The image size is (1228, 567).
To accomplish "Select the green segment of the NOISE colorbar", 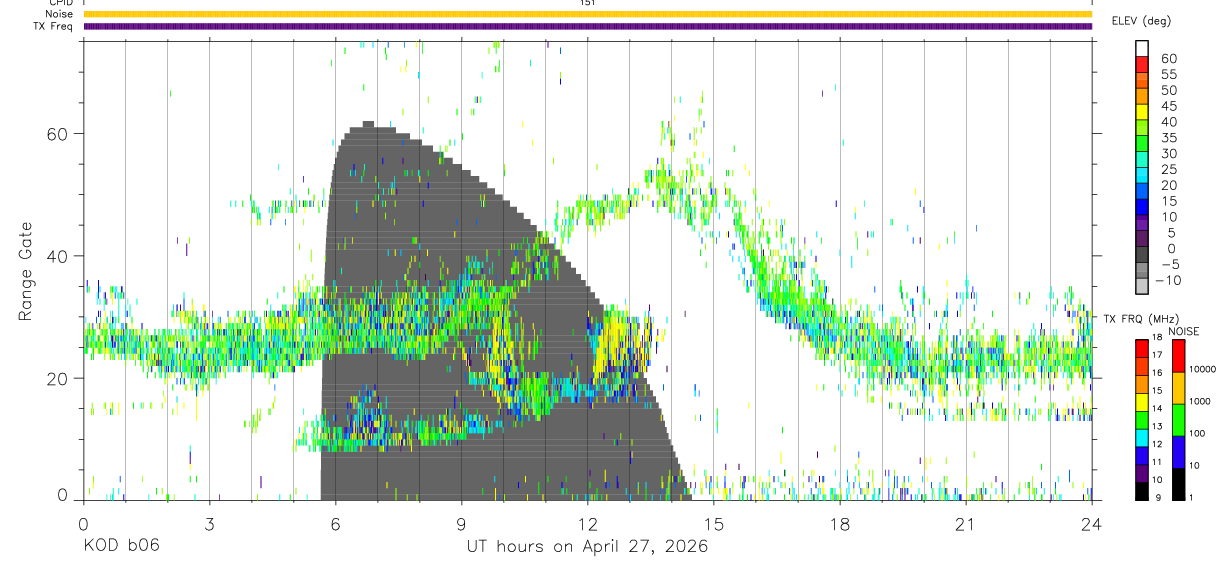I will tap(1178, 420).
